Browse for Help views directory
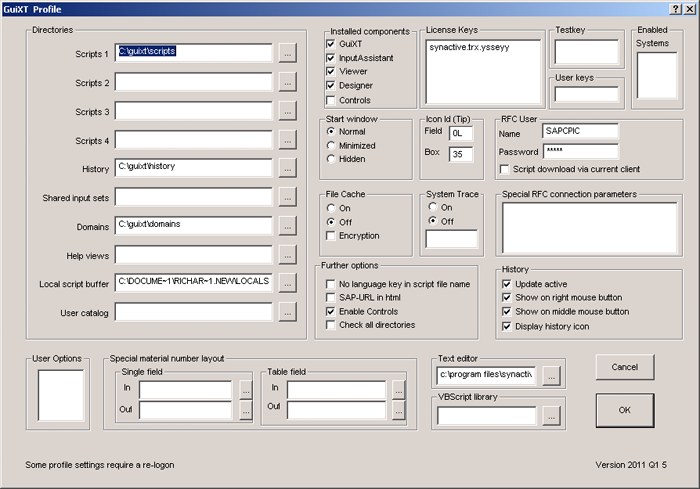700x489 pixels. click(288, 256)
